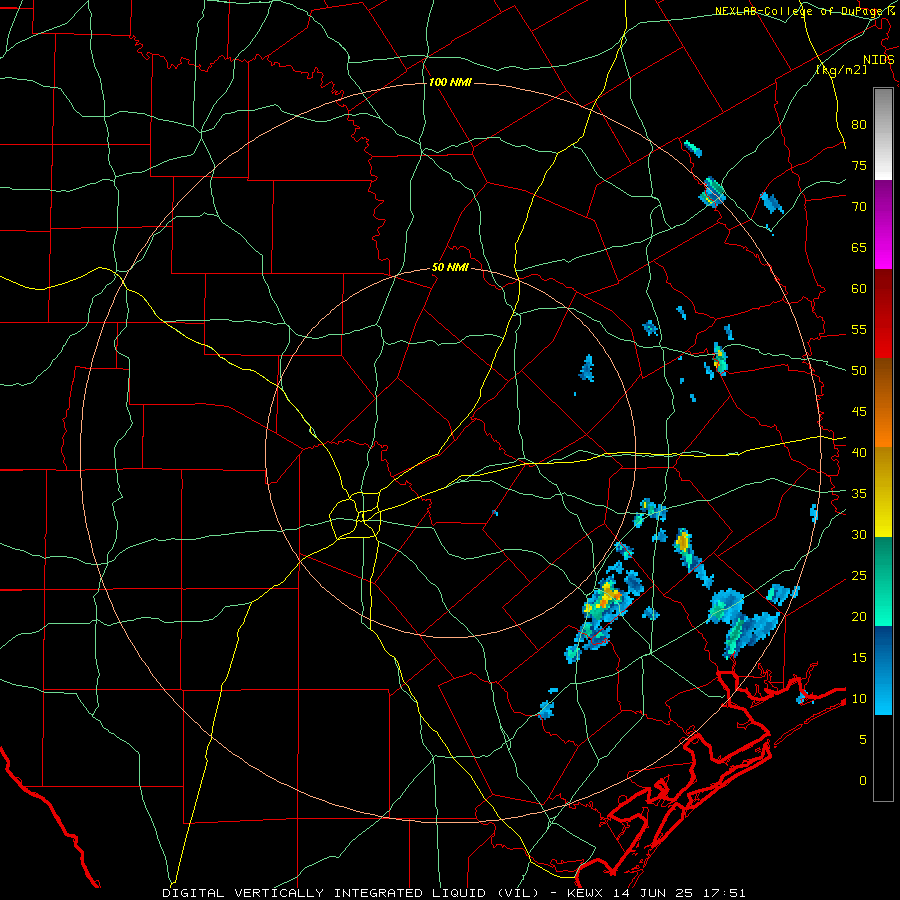Select the magenta-purple segment of the color scale

(x=883, y=224)
